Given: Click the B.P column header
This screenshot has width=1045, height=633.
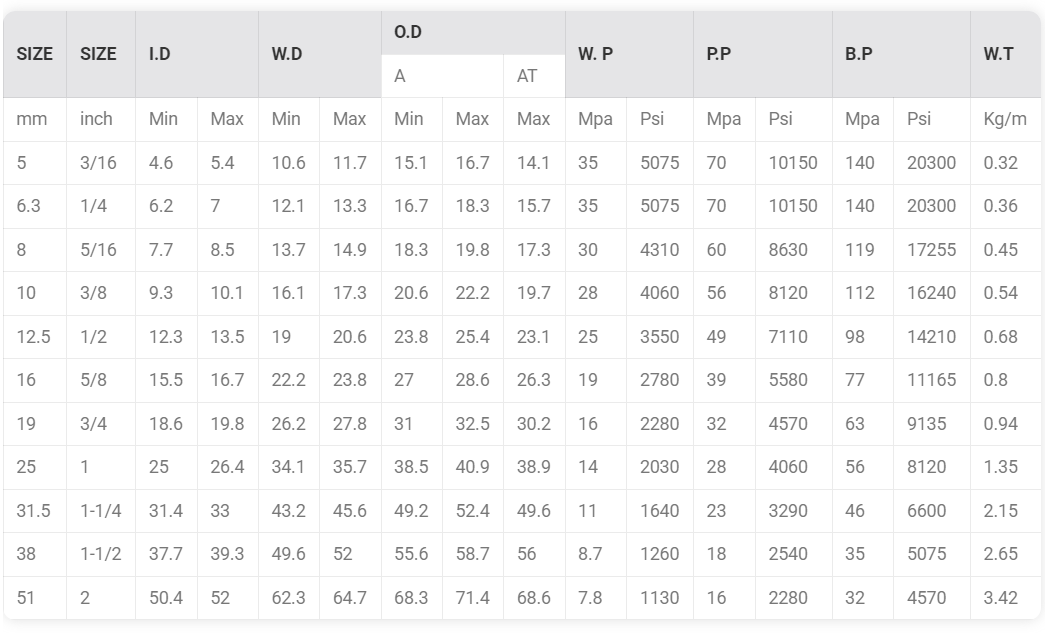Looking at the screenshot, I should (x=901, y=54).
